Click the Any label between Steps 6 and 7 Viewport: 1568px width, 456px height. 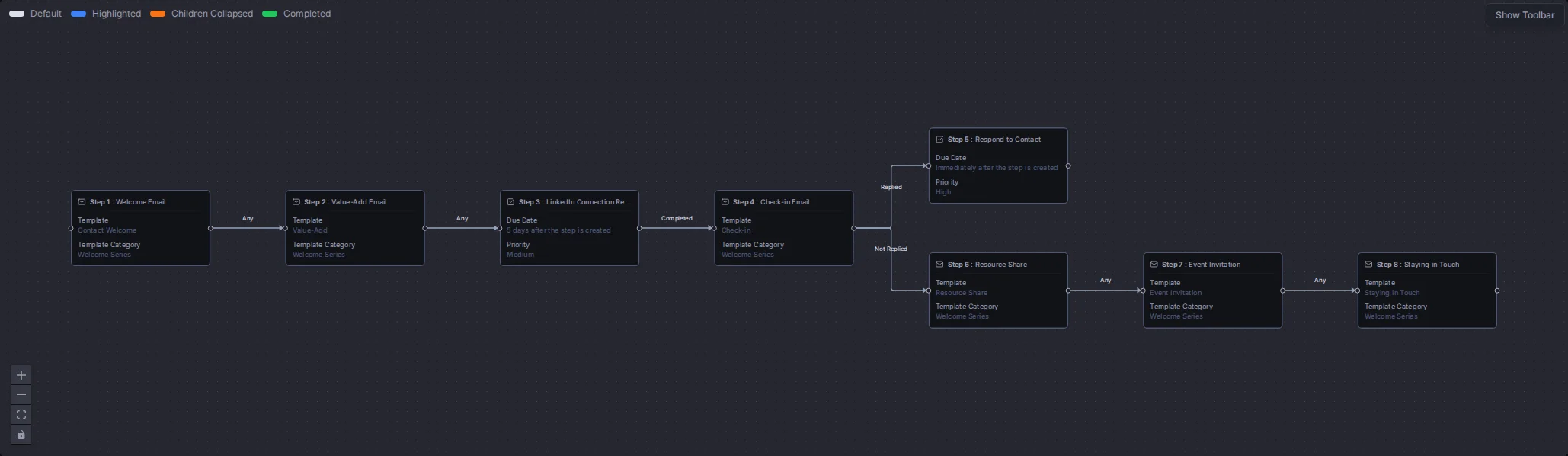[1106, 281]
